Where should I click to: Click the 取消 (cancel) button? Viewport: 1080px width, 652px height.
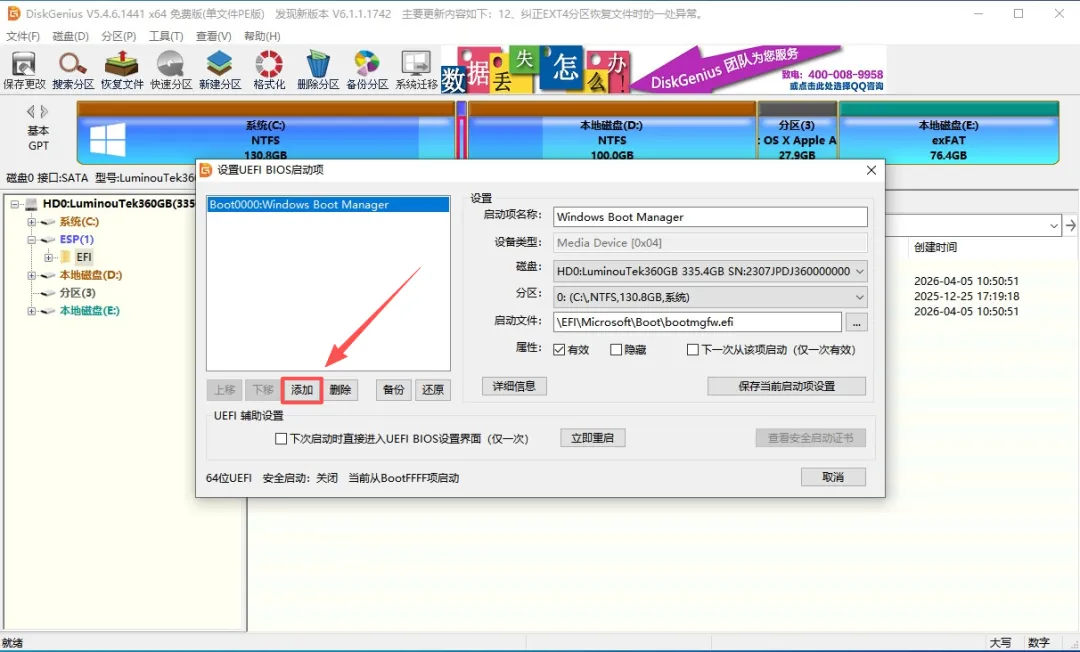click(x=833, y=477)
